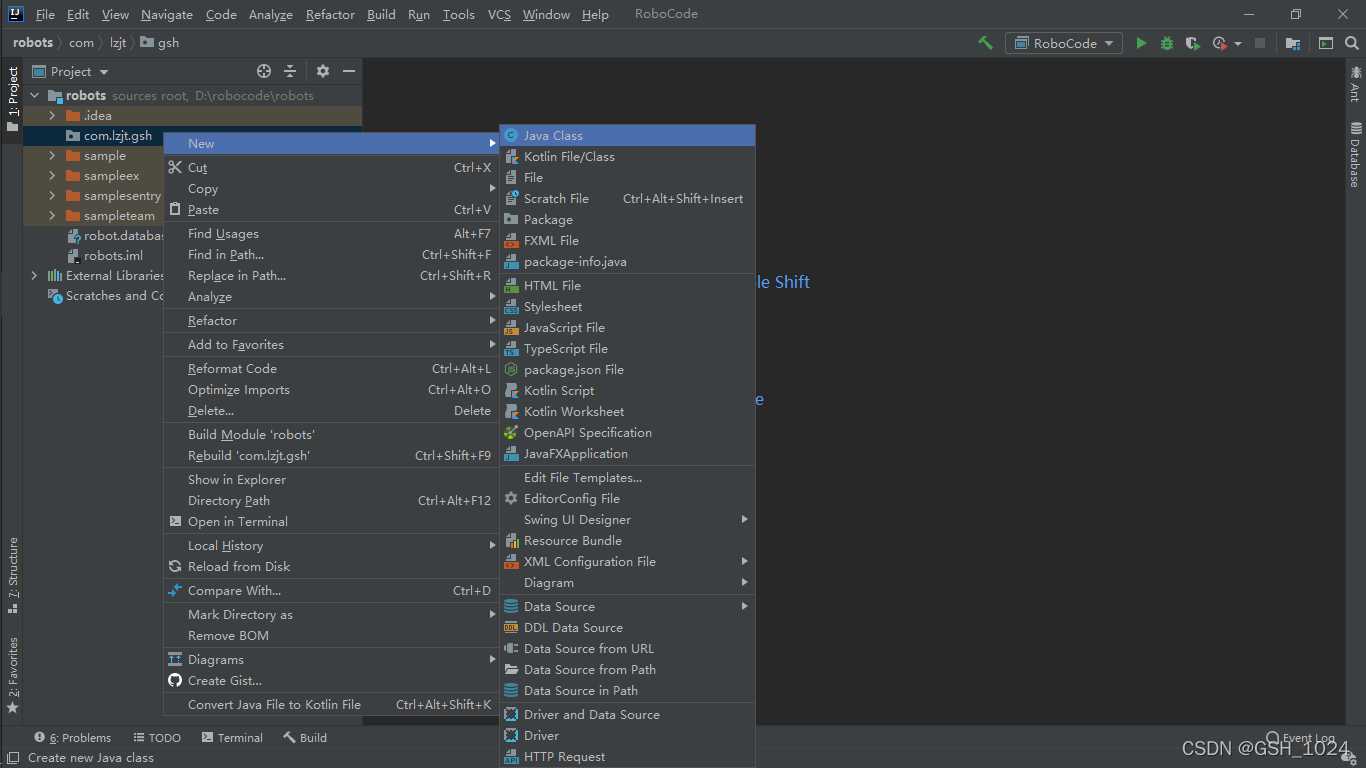Toggle tool window bars at bottom-left corner
The image size is (1366, 768).
point(13,758)
